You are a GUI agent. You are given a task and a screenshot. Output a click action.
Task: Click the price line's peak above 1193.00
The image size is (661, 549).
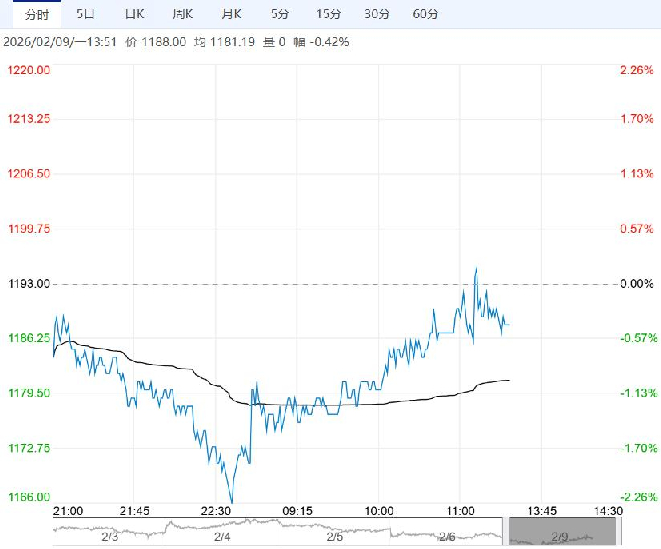[x=476, y=268]
